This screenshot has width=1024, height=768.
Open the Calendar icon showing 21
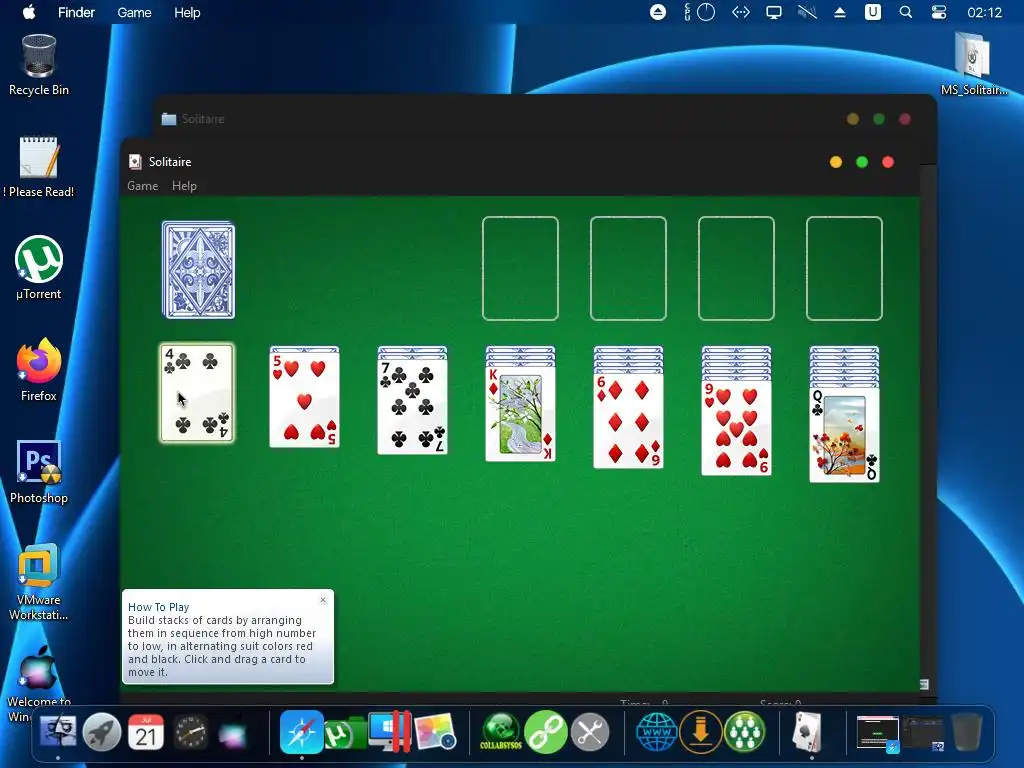pyautogui.click(x=146, y=732)
